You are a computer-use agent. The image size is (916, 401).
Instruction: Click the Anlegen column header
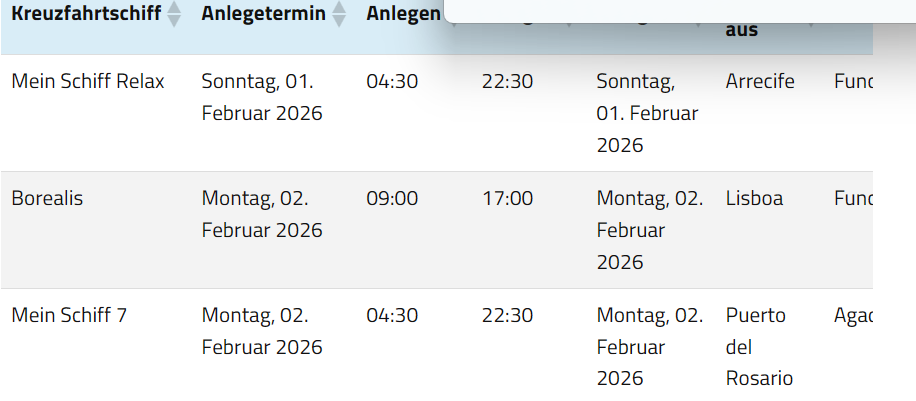[402, 14]
